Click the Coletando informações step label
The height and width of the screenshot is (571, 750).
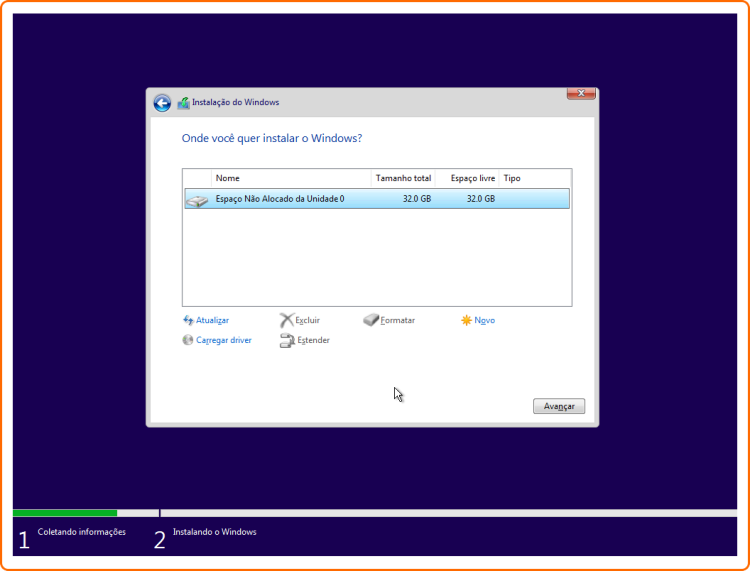82,532
